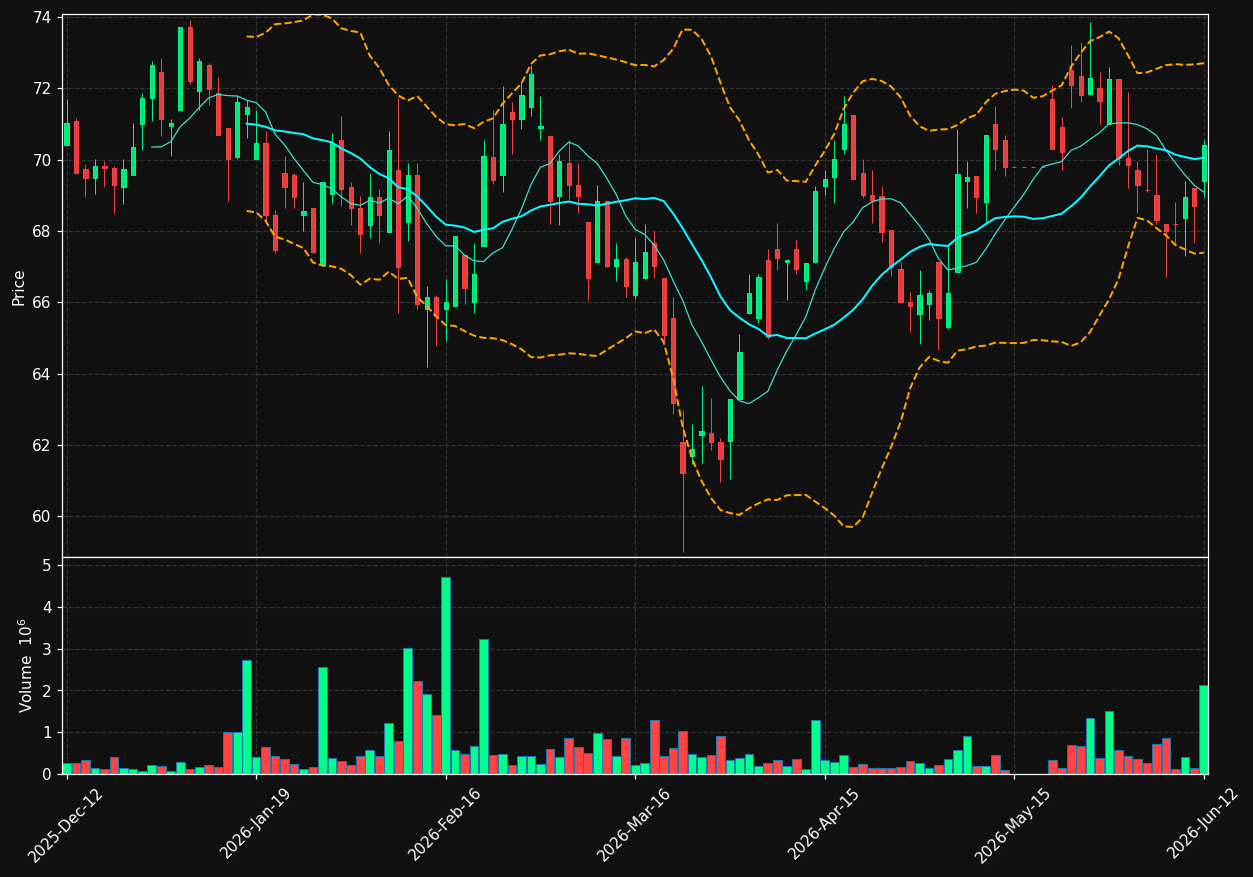The width and height of the screenshot is (1253, 877).
Task: Click the 64 price axis tick label
Action: point(44,375)
